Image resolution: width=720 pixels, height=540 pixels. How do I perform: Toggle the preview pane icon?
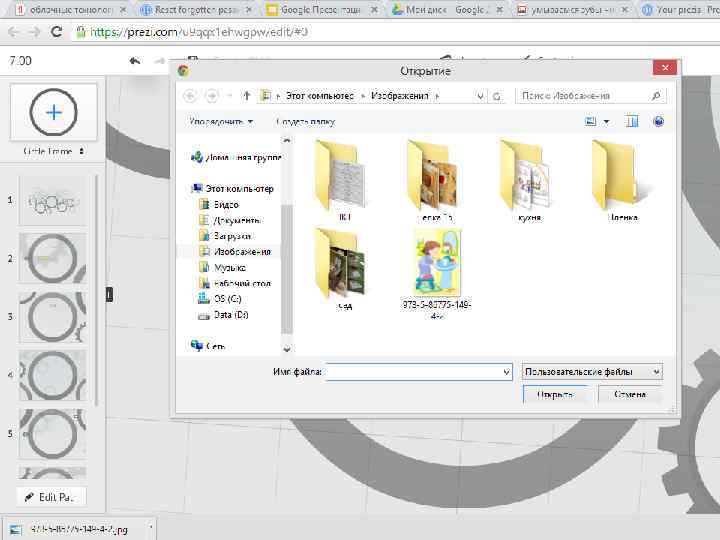(x=632, y=121)
